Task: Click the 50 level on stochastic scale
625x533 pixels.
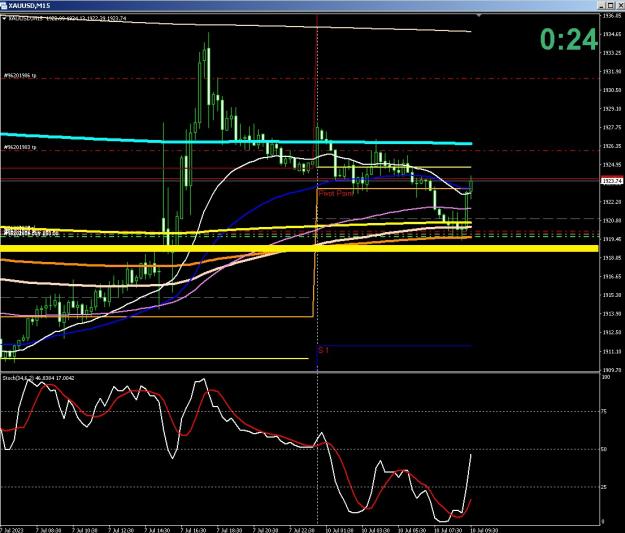Action: (x=604, y=449)
